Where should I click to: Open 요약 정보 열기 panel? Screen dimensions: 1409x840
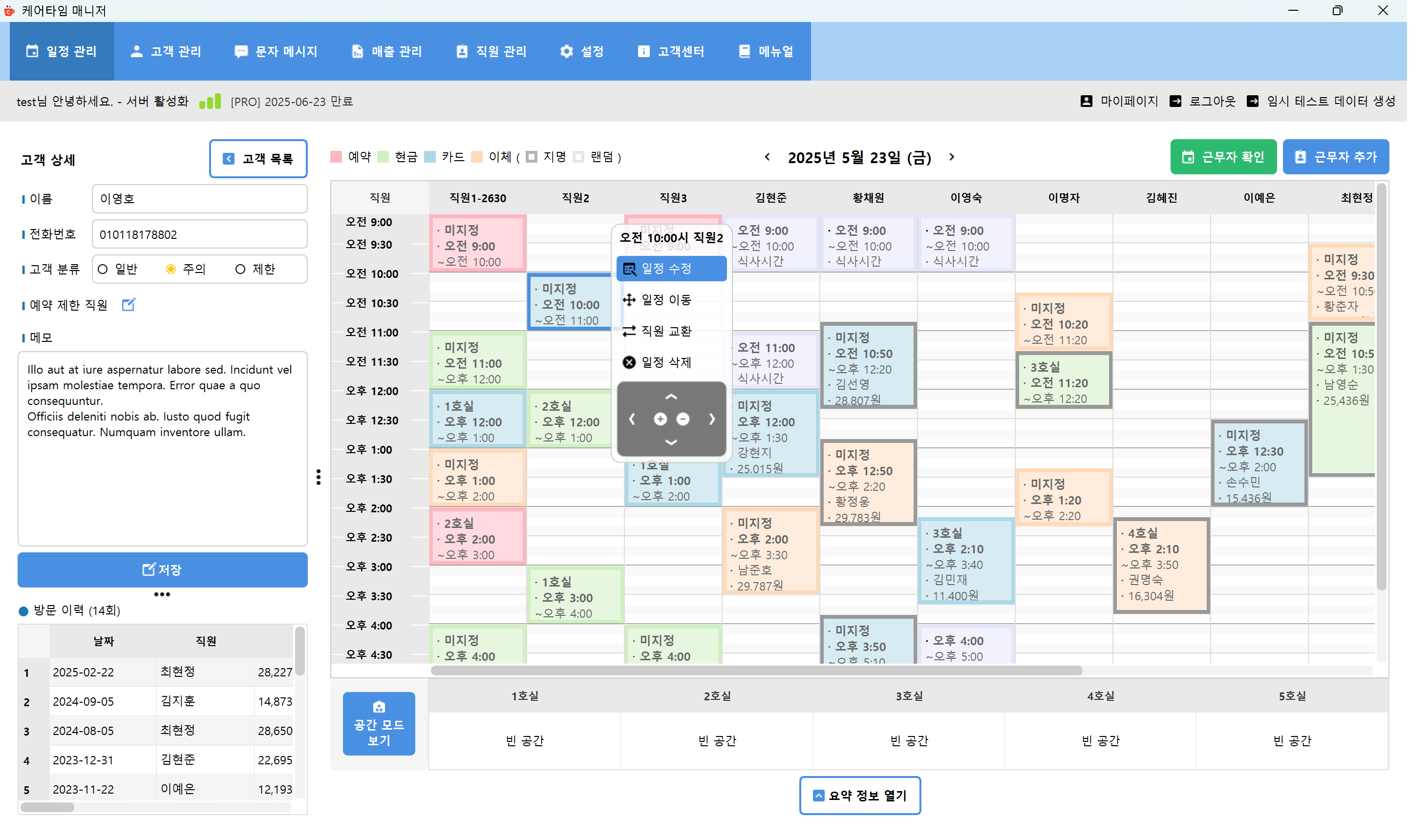click(x=860, y=795)
